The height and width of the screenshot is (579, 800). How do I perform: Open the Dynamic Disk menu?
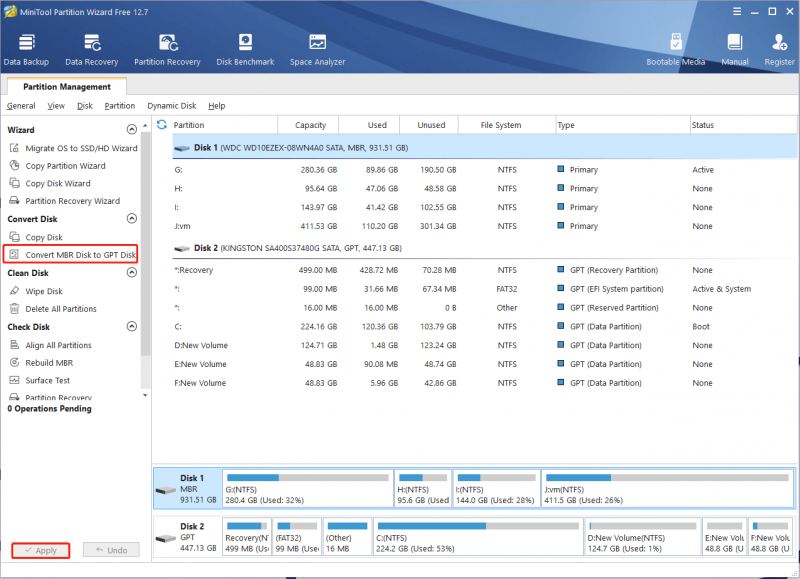(x=171, y=106)
